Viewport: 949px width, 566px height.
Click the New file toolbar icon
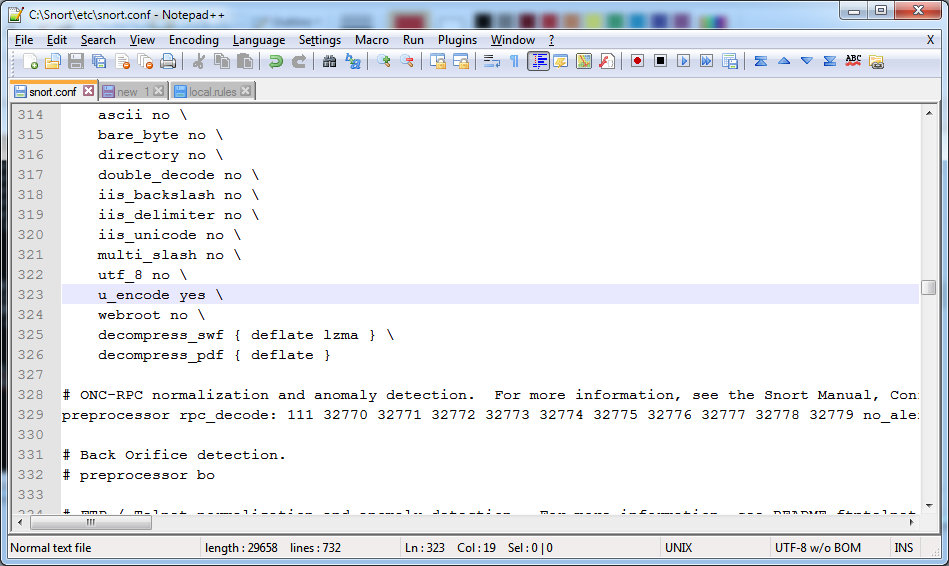(x=30, y=62)
